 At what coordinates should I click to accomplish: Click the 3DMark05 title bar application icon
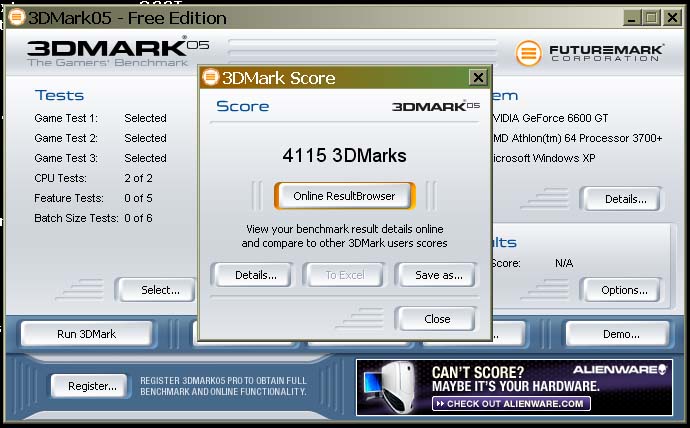(16, 18)
